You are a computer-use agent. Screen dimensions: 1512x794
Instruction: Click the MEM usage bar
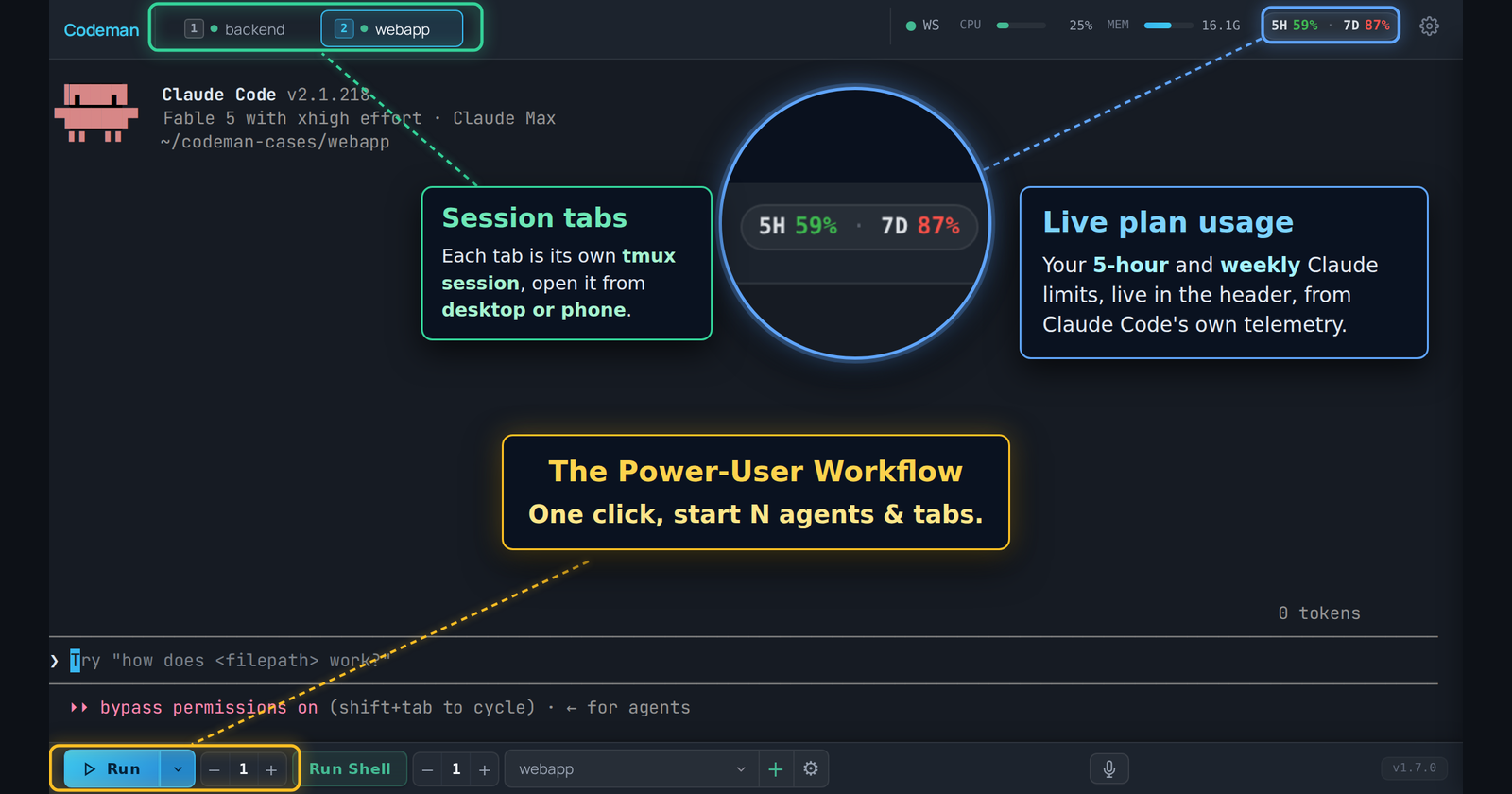pyautogui.click(x=1168, y=26)
